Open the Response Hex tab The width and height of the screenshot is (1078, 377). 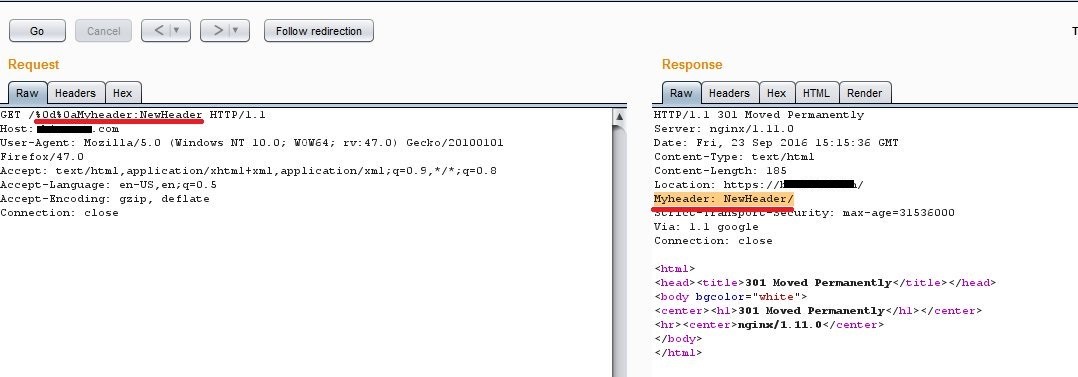(776, 93)
